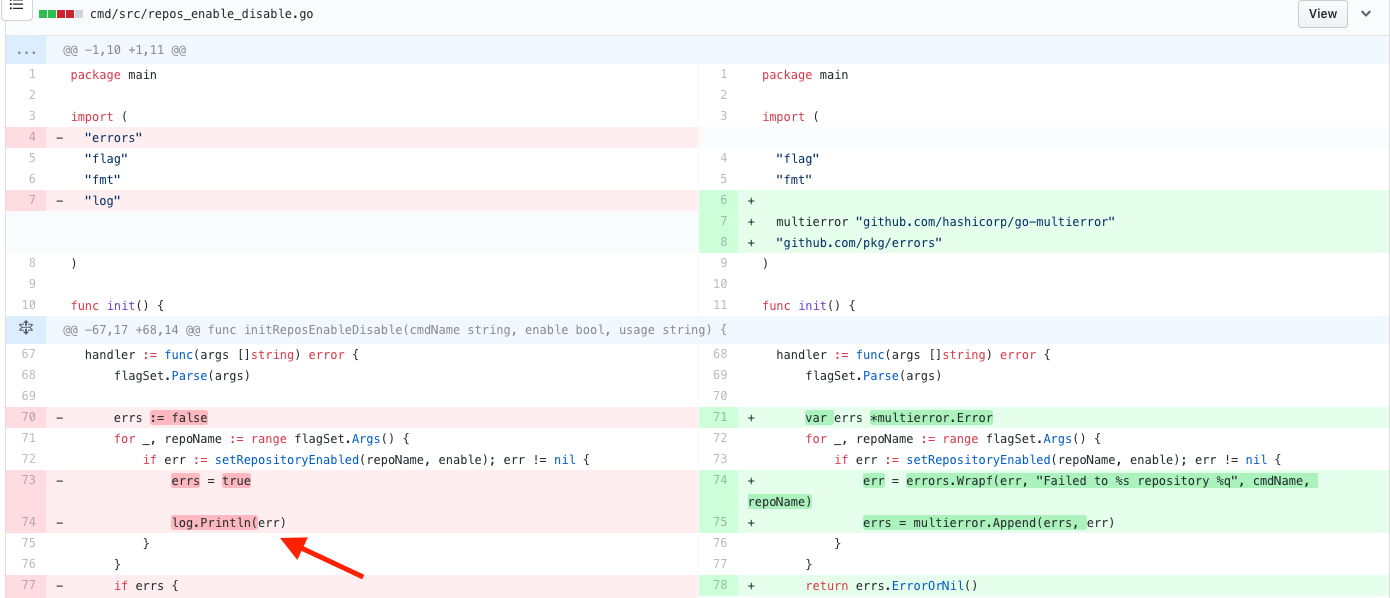Click "flagSet.Parse(args)" on new line 69

[x=873, y=375]
